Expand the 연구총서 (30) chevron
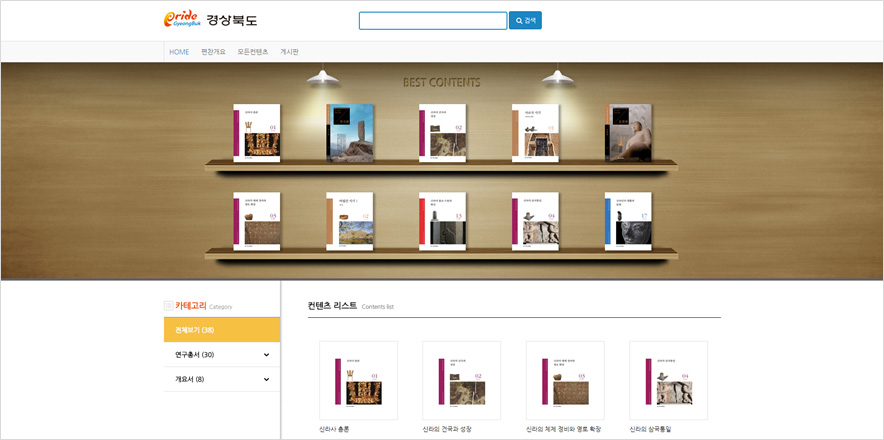Viewport: 884px width, 440px height. [266, 355]
